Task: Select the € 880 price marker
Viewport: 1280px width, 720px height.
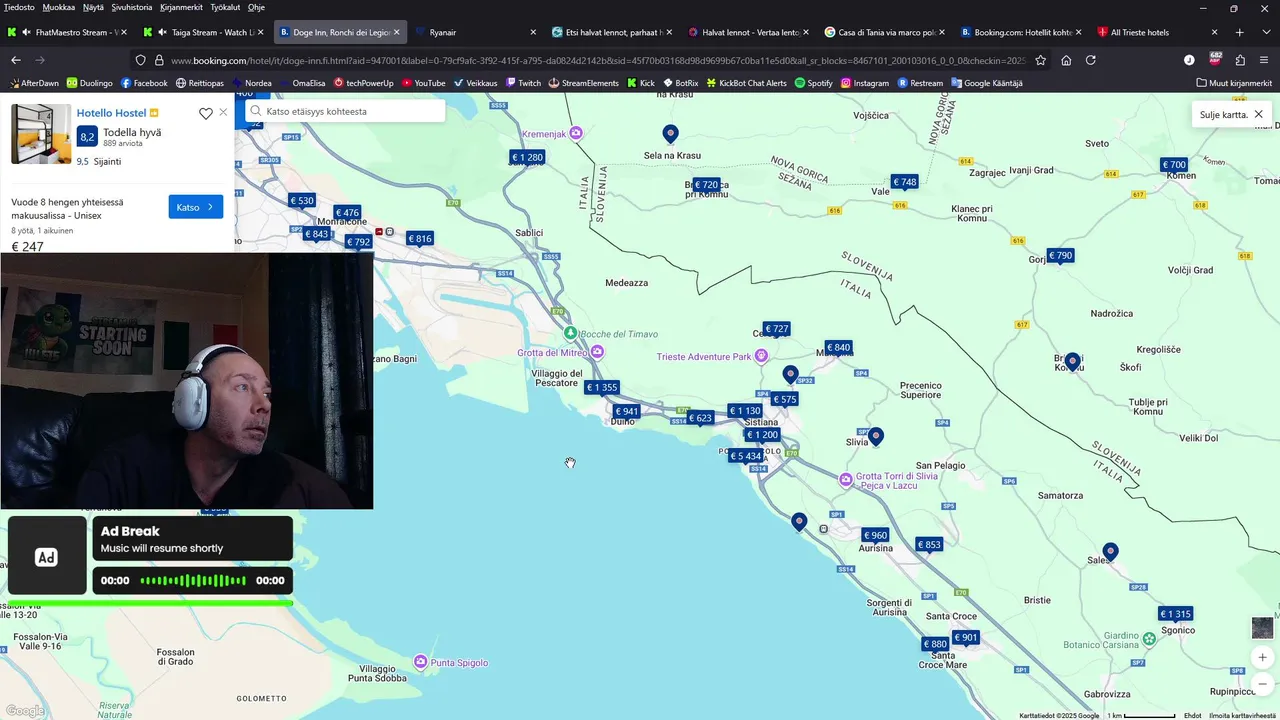Action: tap(935, 644)
